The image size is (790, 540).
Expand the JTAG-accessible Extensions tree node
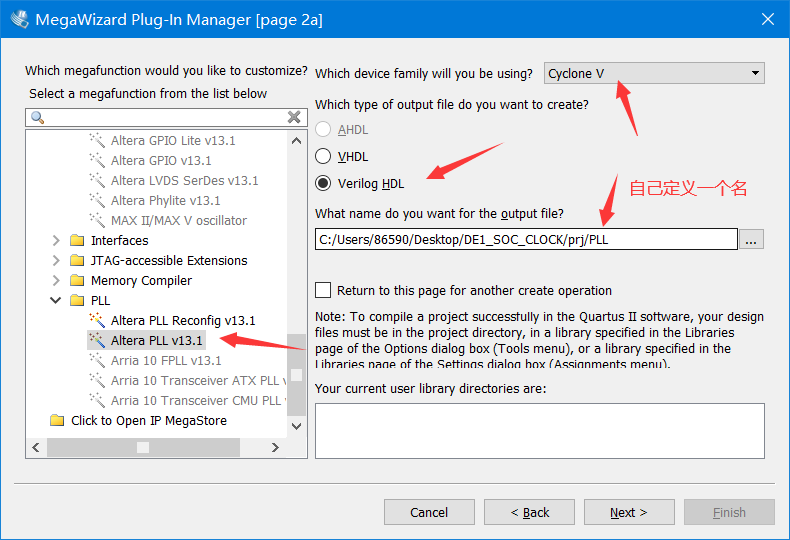click(x=56, y=260)
